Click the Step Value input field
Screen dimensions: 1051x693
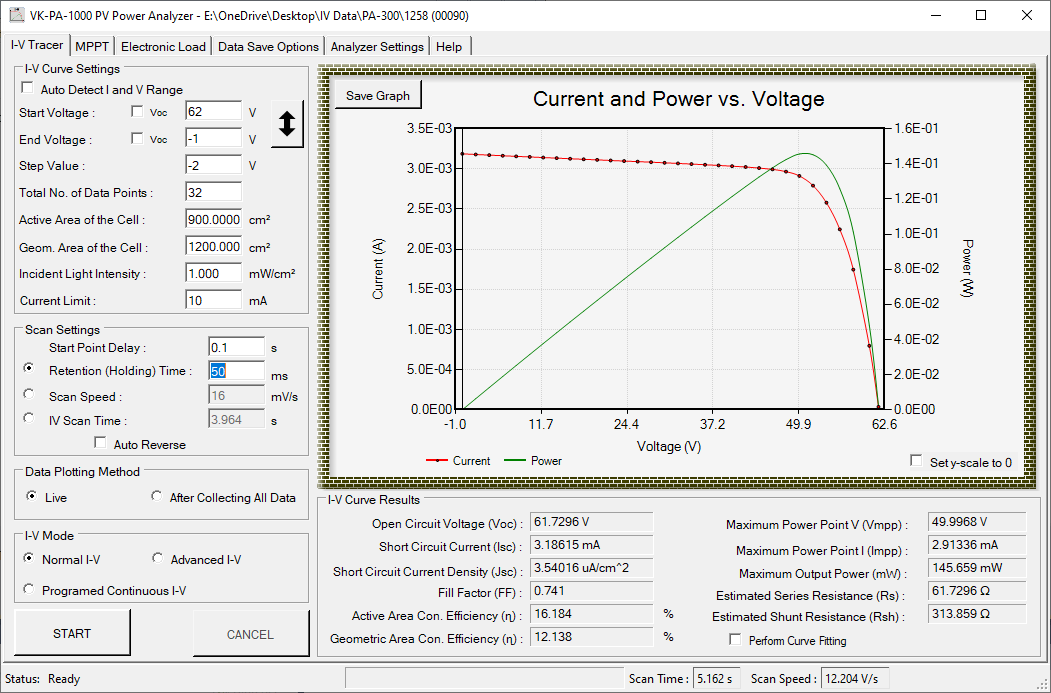coord(213,165)
